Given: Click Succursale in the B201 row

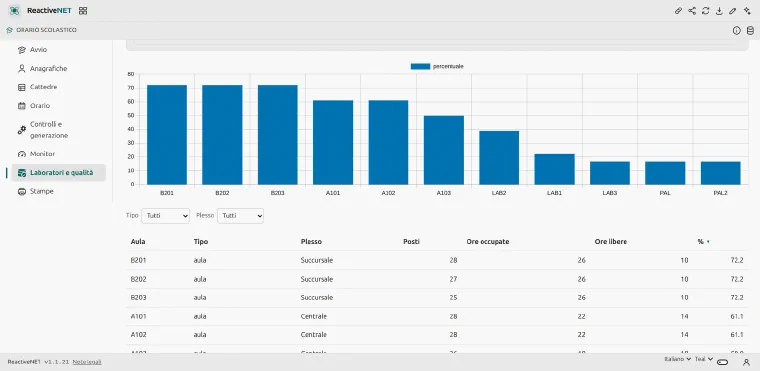Looking at the screenshot, I should (317, 260).
